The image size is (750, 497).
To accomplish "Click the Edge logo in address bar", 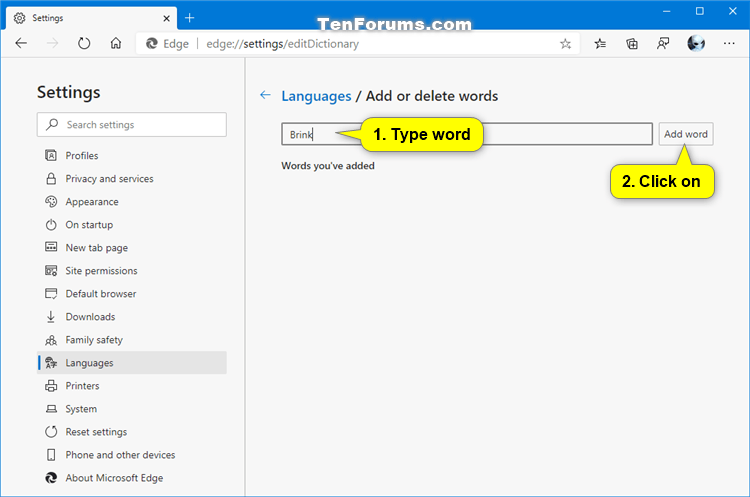I will (152, 44).
